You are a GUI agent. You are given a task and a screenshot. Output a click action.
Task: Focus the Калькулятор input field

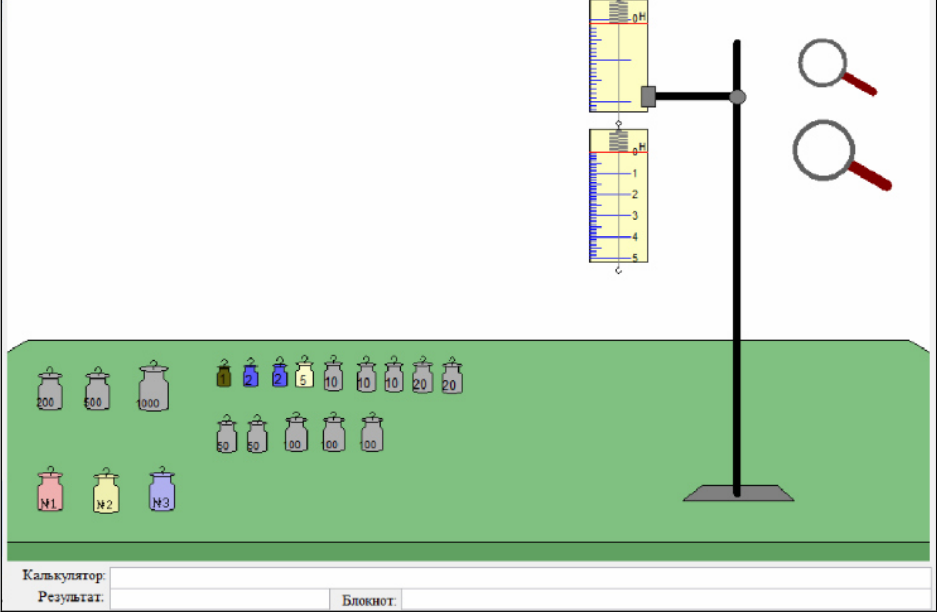click(520, 577)
